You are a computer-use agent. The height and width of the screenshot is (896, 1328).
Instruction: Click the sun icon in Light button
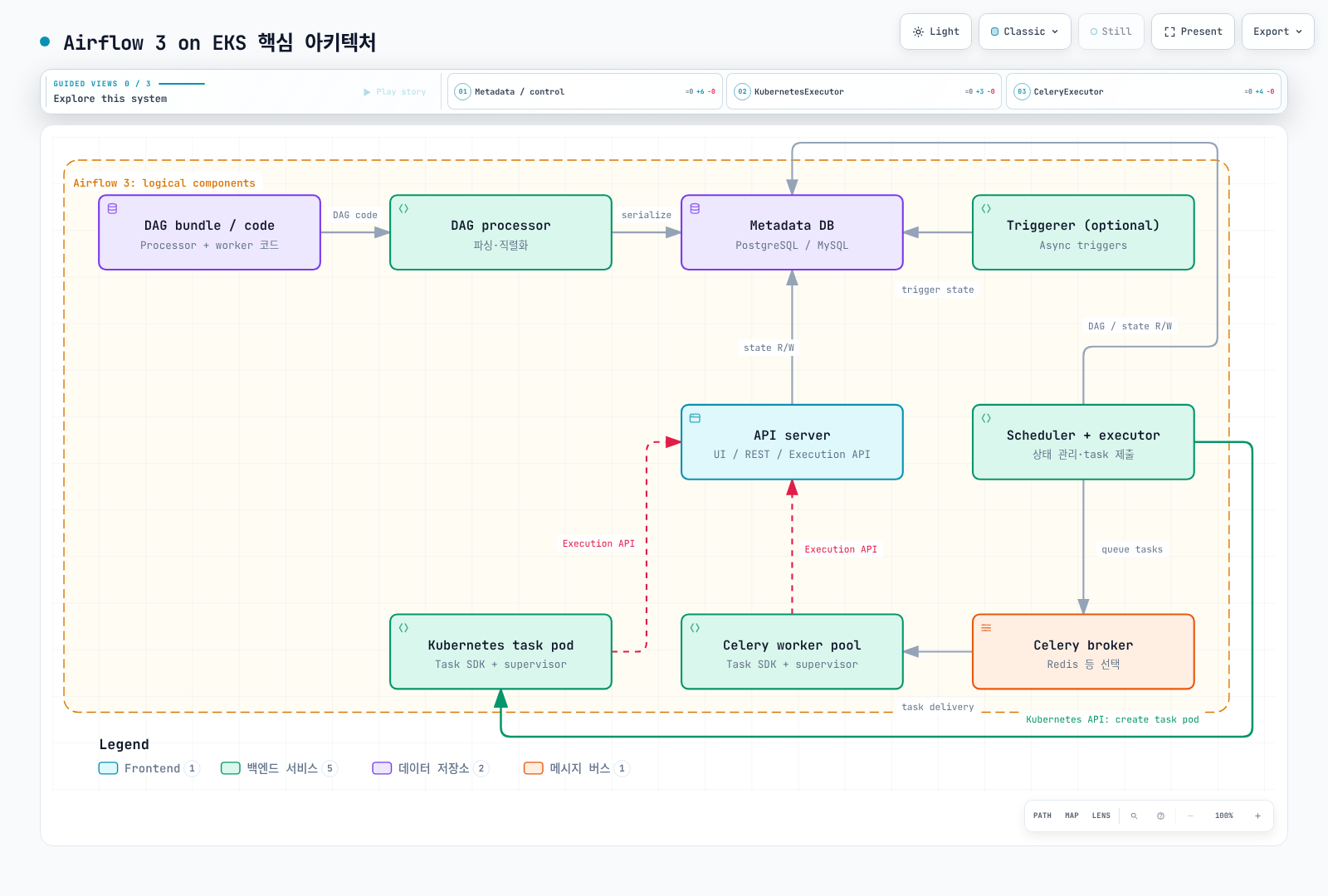918,32
